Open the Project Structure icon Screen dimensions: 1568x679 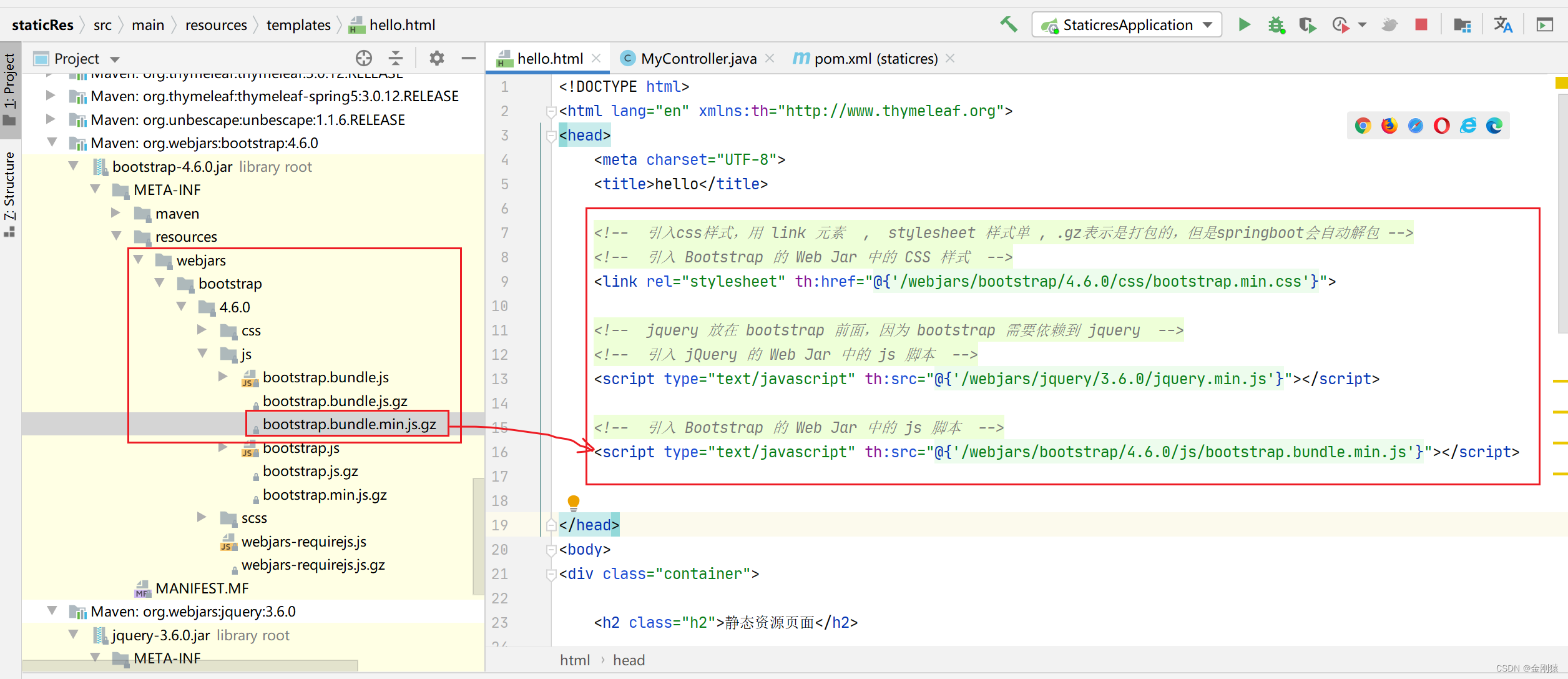click(1462, 24)
